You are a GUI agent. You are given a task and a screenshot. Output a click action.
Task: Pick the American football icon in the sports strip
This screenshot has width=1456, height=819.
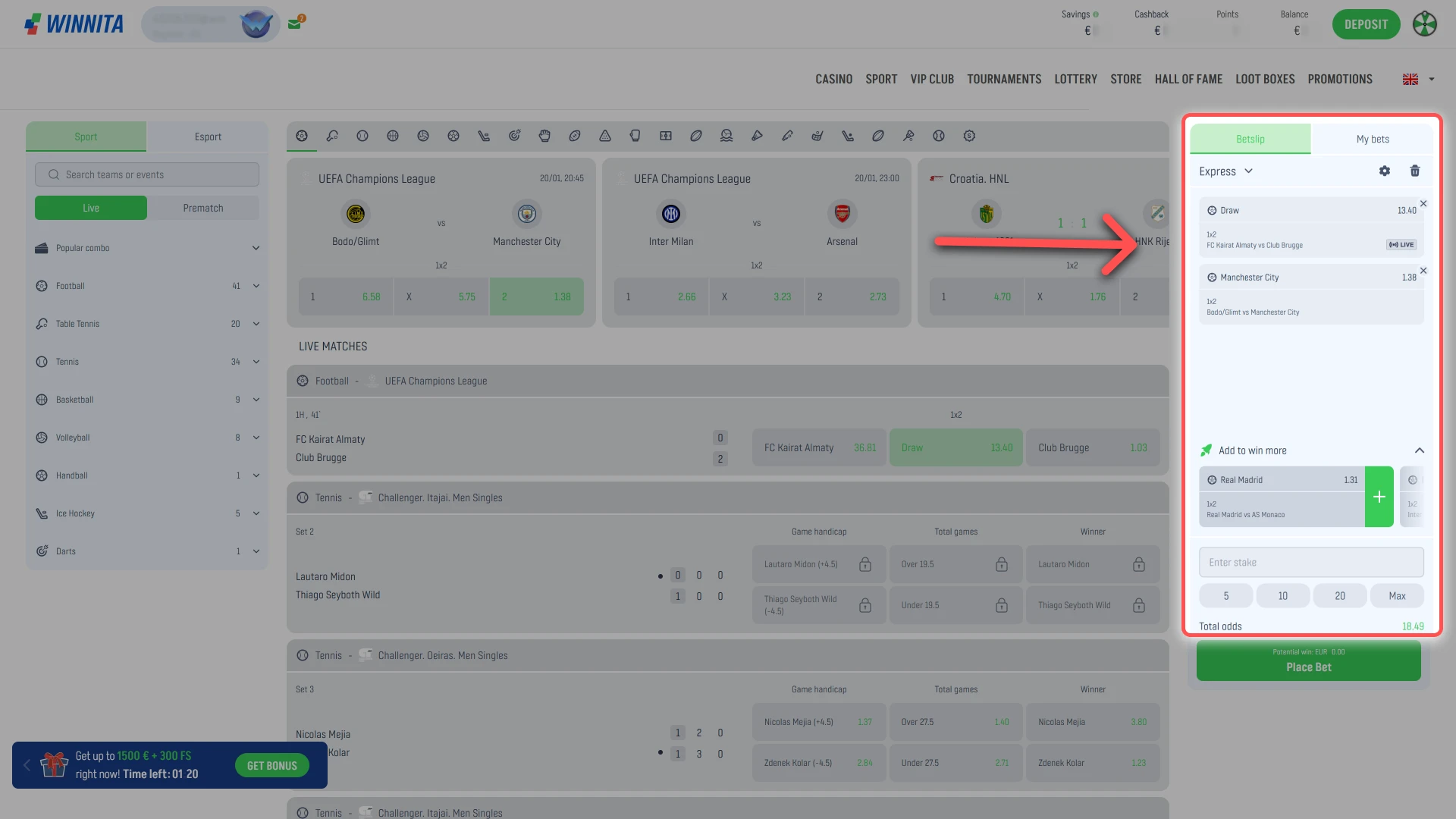click(x=575, y=136)
